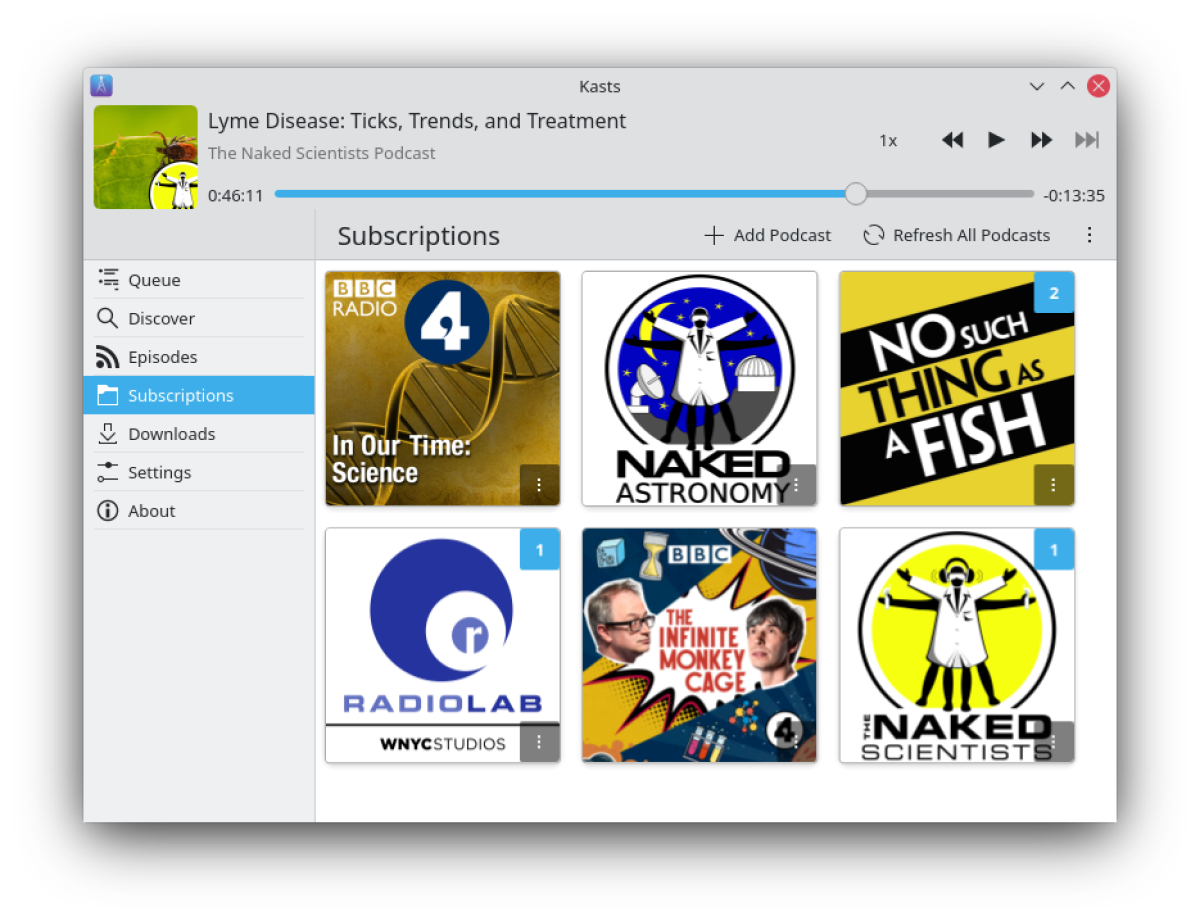This screenshot has height=921, width=1200.
Task: Click The Naked Scientists Podcast subtitle in player
Action: 322,153
